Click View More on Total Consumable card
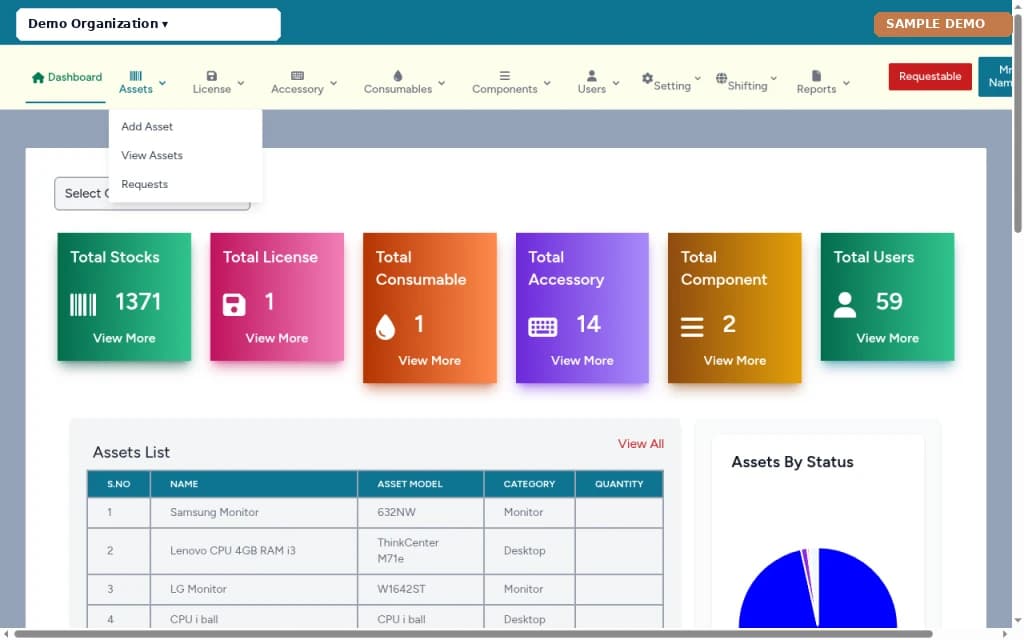Viewport: 1024px width, 640px height. point(430,360)
